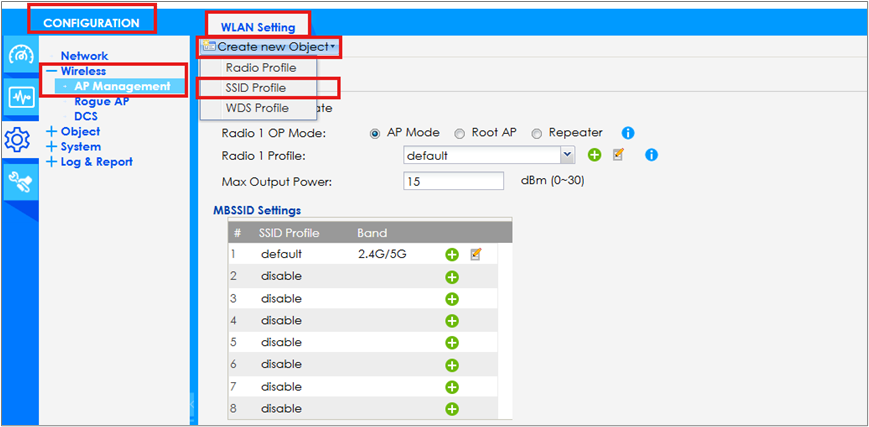The image size is (869, 427).
Task: Open Create new Object dropdown
Action: [x=269, y=47]
